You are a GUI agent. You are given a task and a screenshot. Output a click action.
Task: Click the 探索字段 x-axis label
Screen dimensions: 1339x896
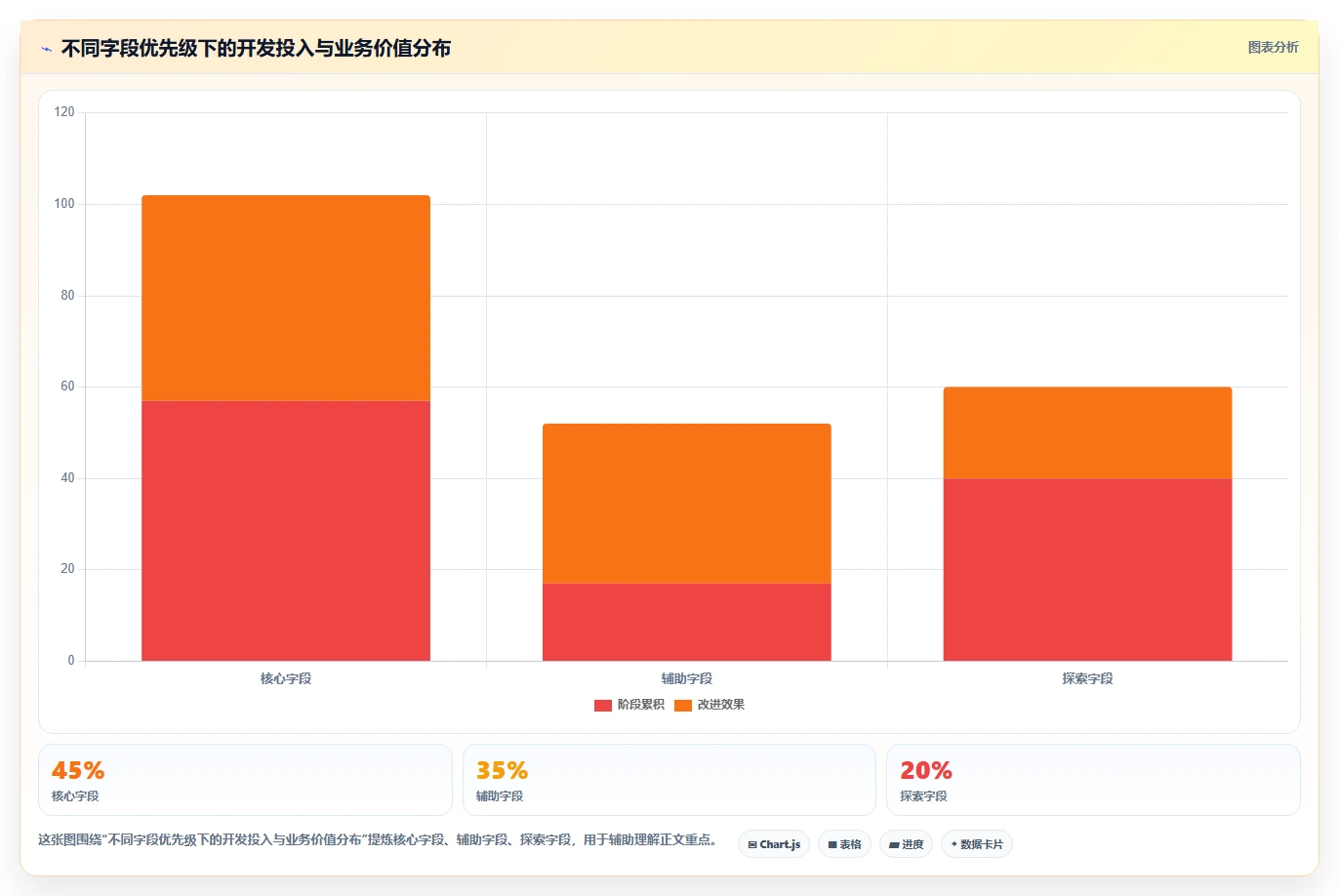(x=1087, y=678)
